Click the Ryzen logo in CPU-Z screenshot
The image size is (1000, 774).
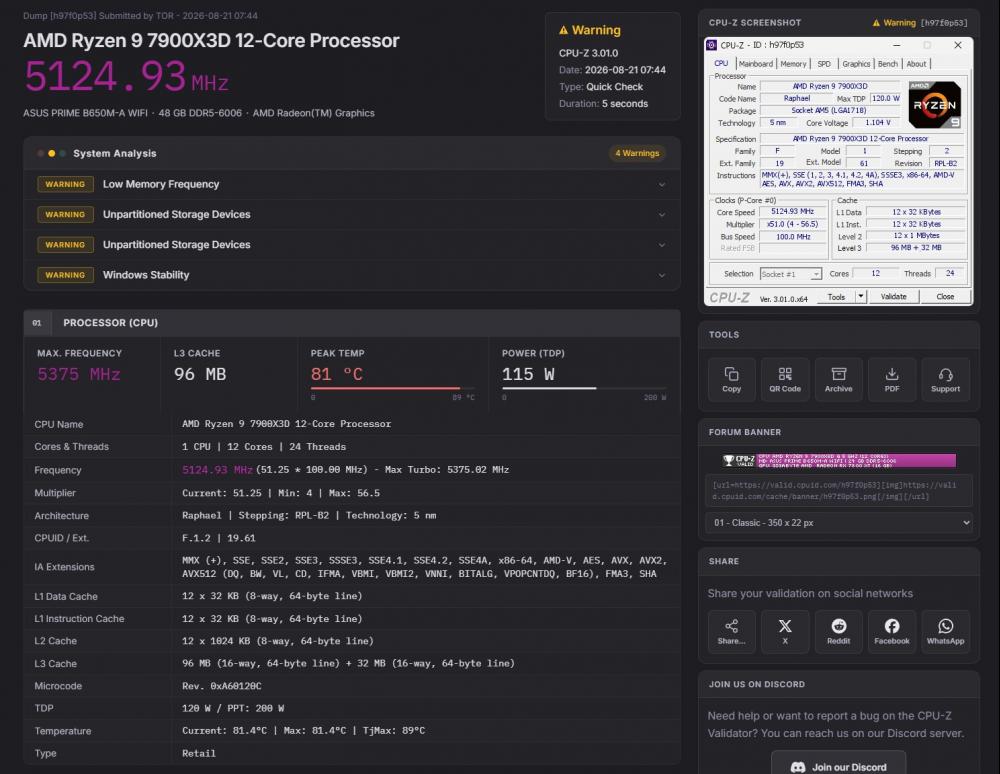[934, 105]
